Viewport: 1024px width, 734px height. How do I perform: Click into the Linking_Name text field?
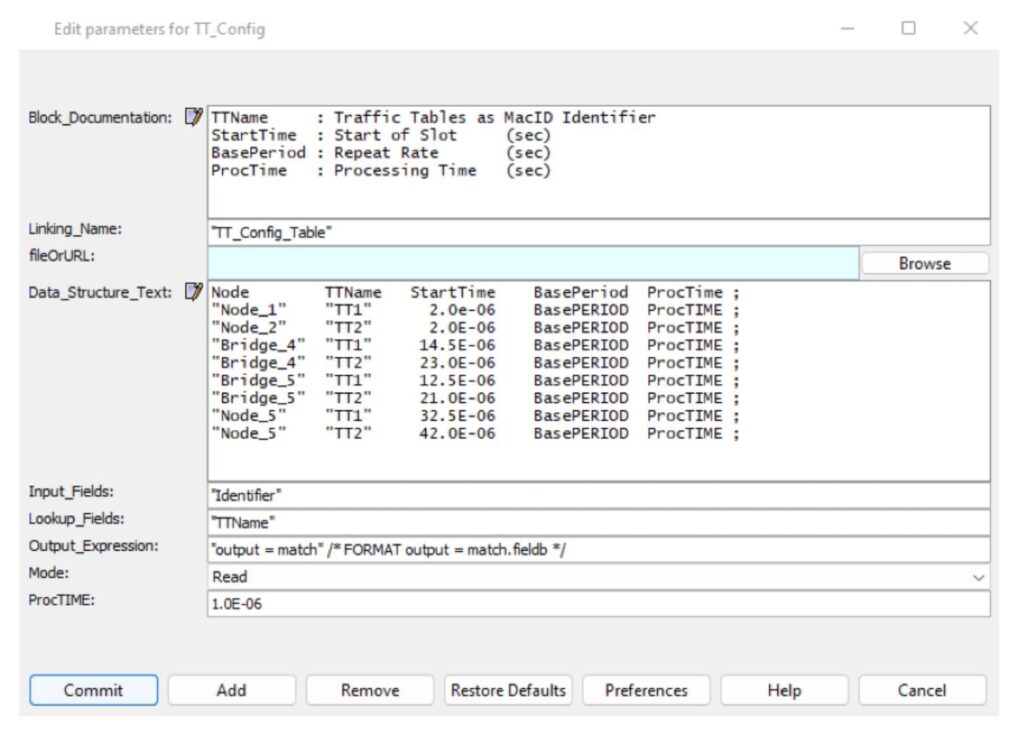pyautogui.click(x=598, y=233)
